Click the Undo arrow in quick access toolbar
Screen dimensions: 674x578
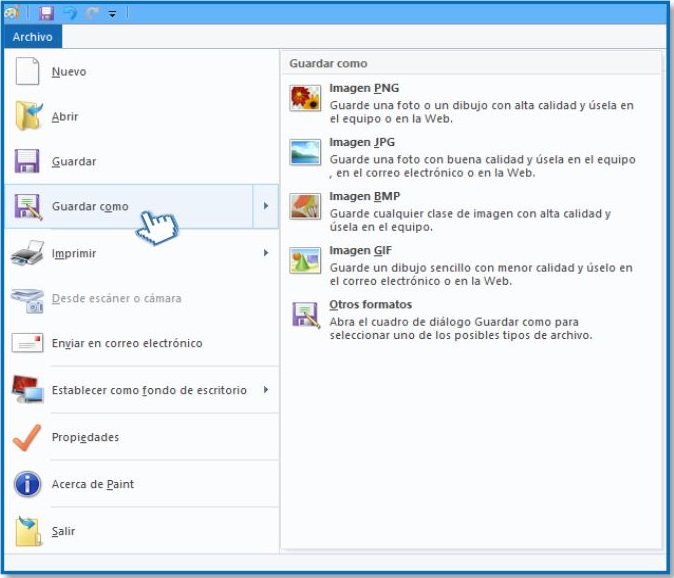point(70,13)
